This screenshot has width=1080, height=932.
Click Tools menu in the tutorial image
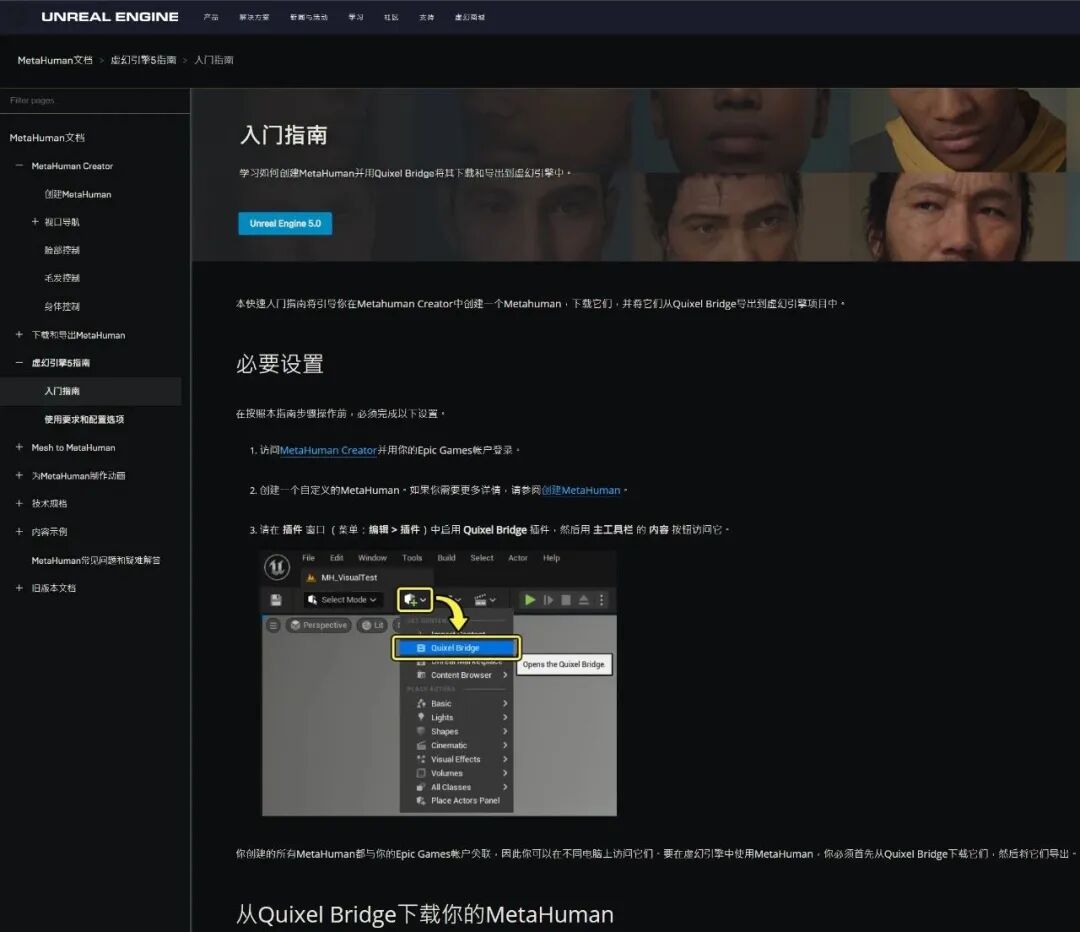pyautogui.click(x=412, y=558)
